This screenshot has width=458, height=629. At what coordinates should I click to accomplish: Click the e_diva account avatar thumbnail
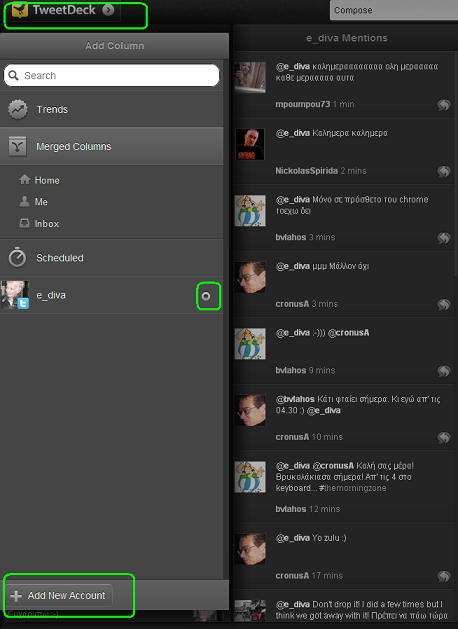coord(15,295)
